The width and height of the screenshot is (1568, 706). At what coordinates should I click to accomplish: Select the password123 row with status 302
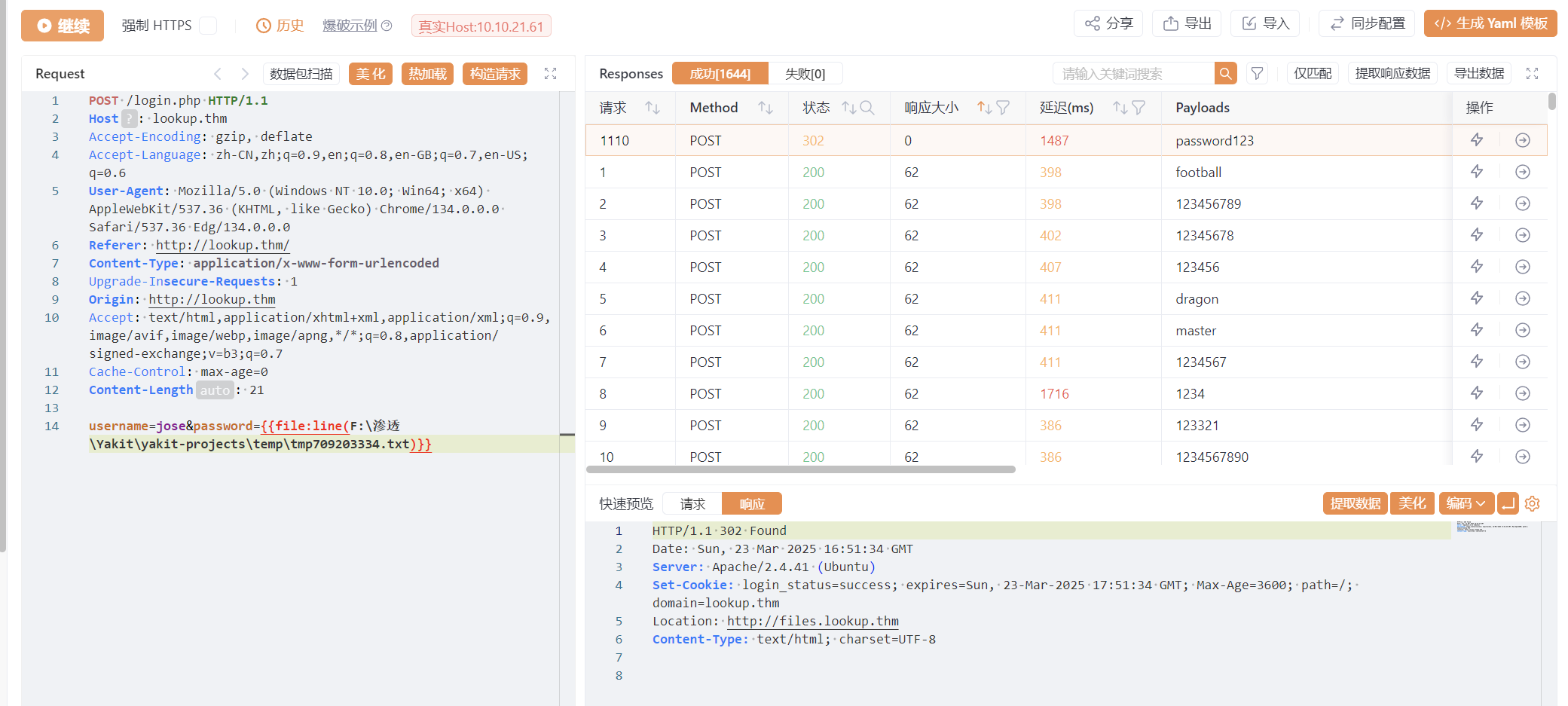click(x=1066, y=141)
